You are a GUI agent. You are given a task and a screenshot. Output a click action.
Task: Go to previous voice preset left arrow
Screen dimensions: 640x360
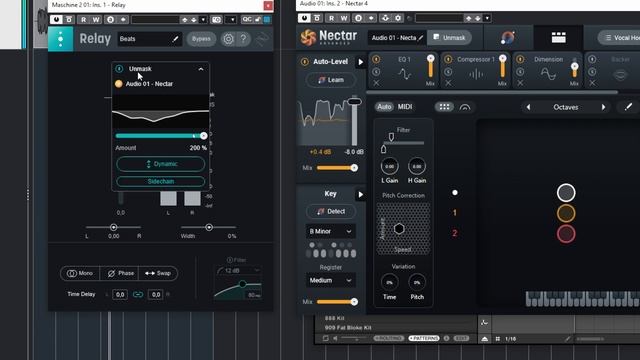[x=528, y=107]
